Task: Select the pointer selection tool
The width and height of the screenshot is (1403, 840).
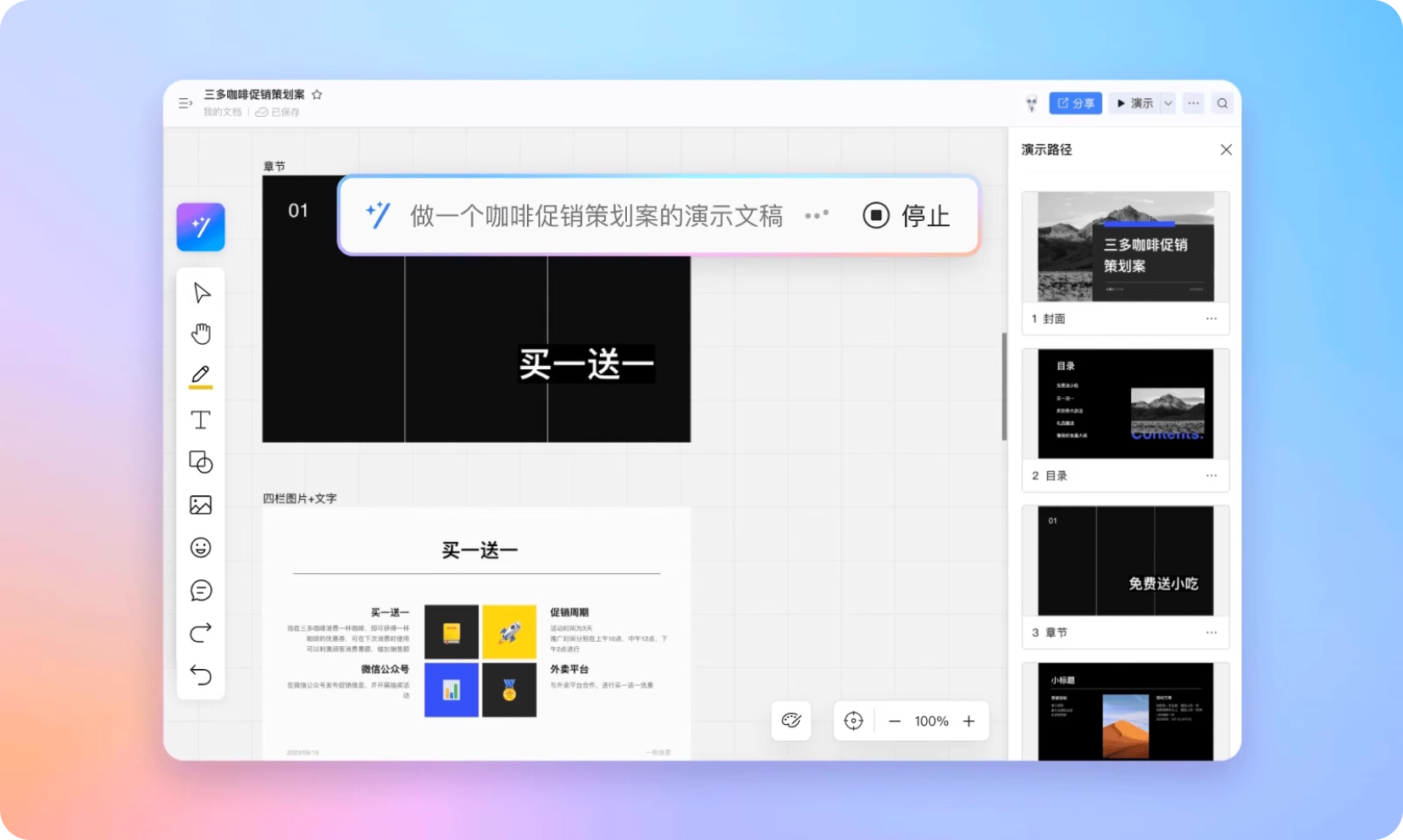Action: pos(201,293)
